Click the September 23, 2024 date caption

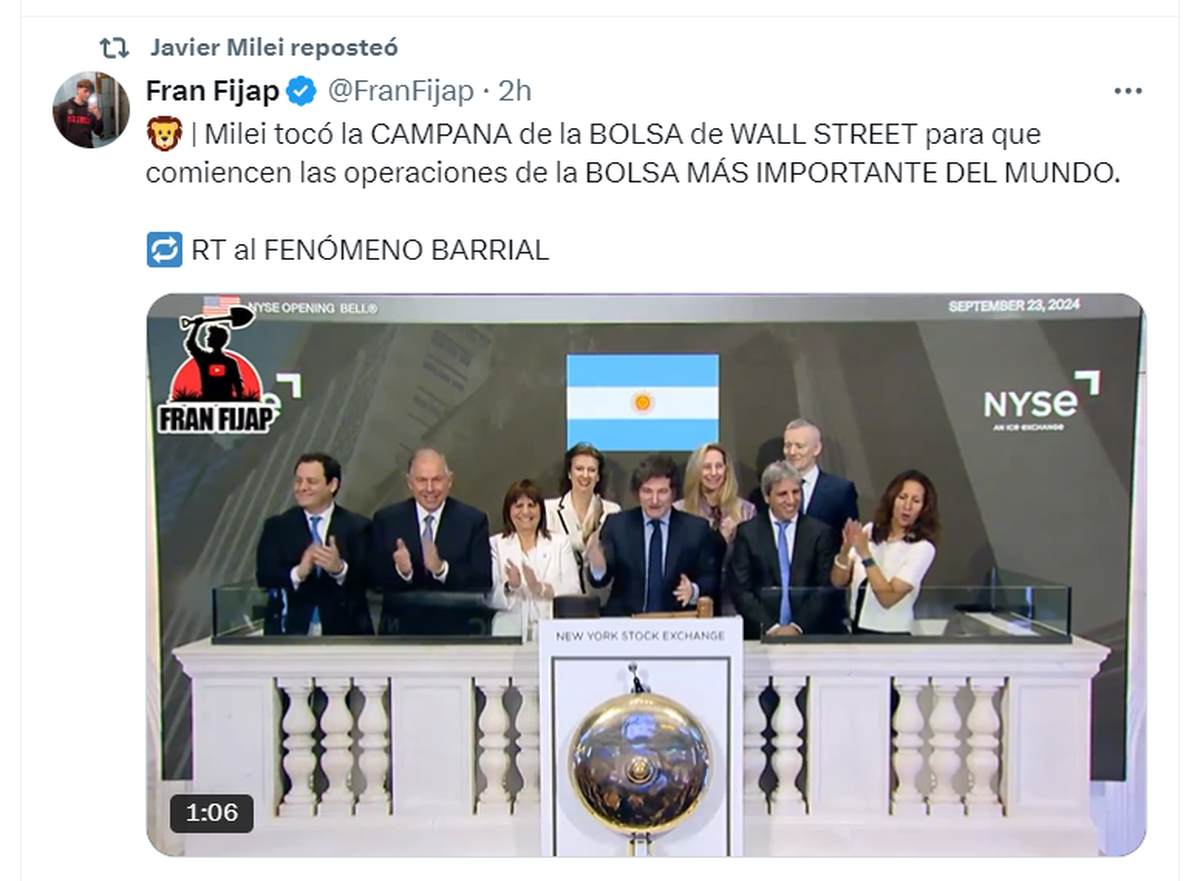pos(1014,306)
